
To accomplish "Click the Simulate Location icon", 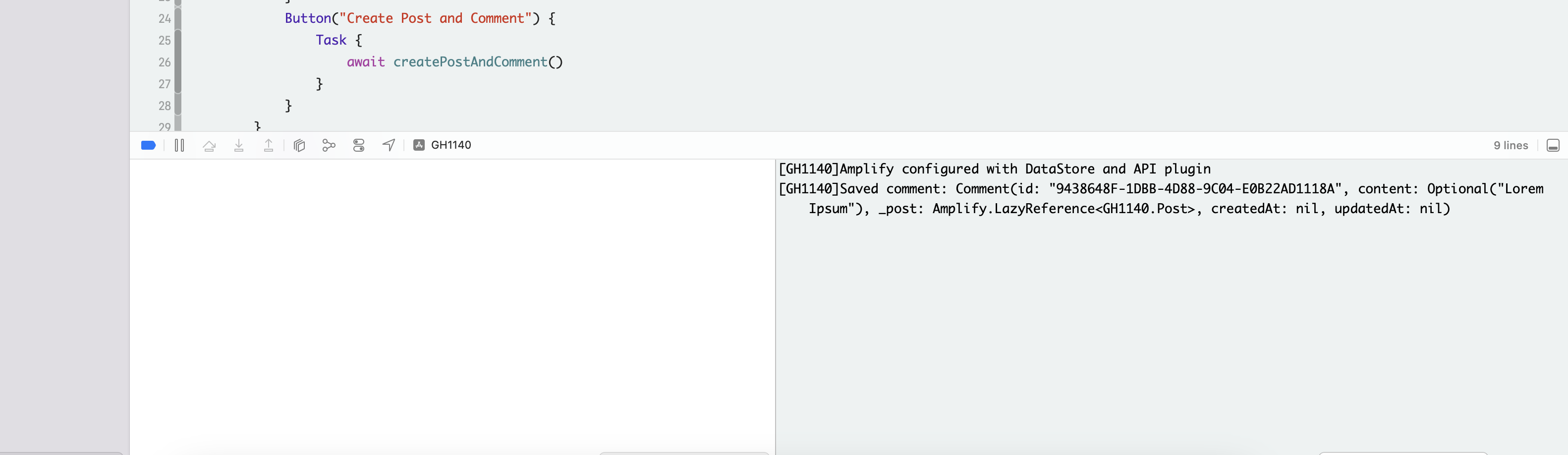I will [x=389, y=145].
